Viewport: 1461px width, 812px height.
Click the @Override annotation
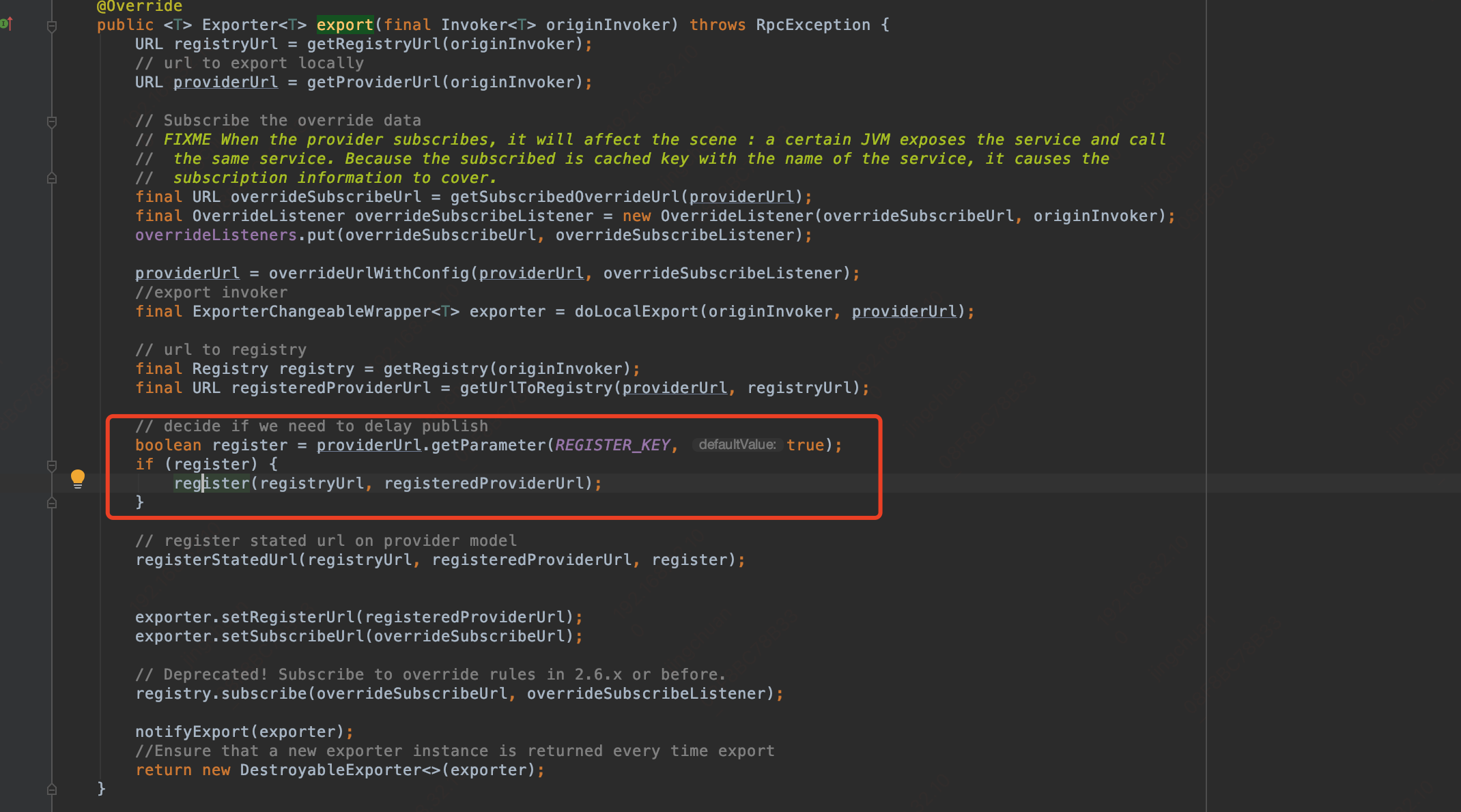pos(139,7)
